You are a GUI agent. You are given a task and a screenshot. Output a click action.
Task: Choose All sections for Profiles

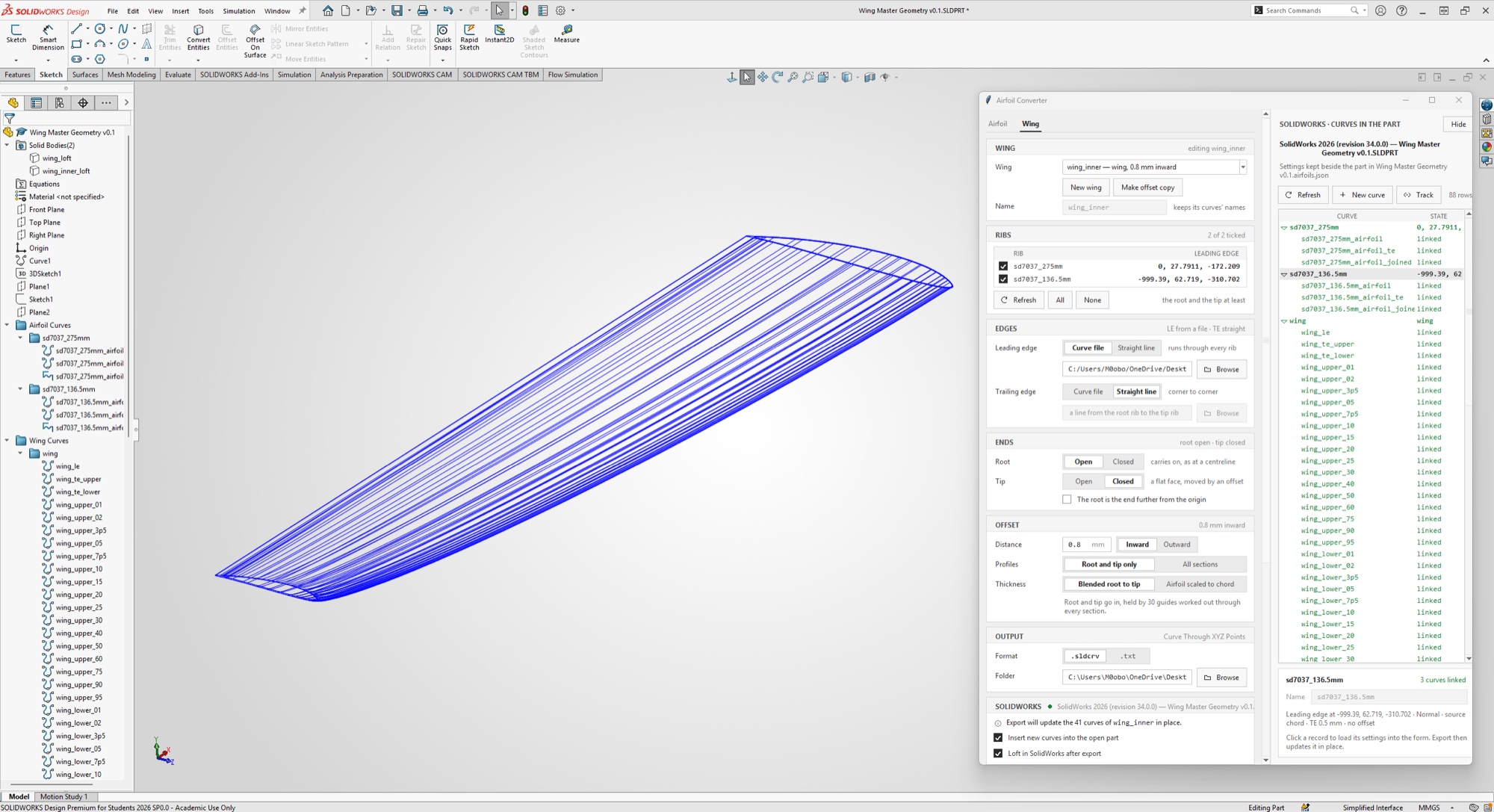pos(1200,565)
